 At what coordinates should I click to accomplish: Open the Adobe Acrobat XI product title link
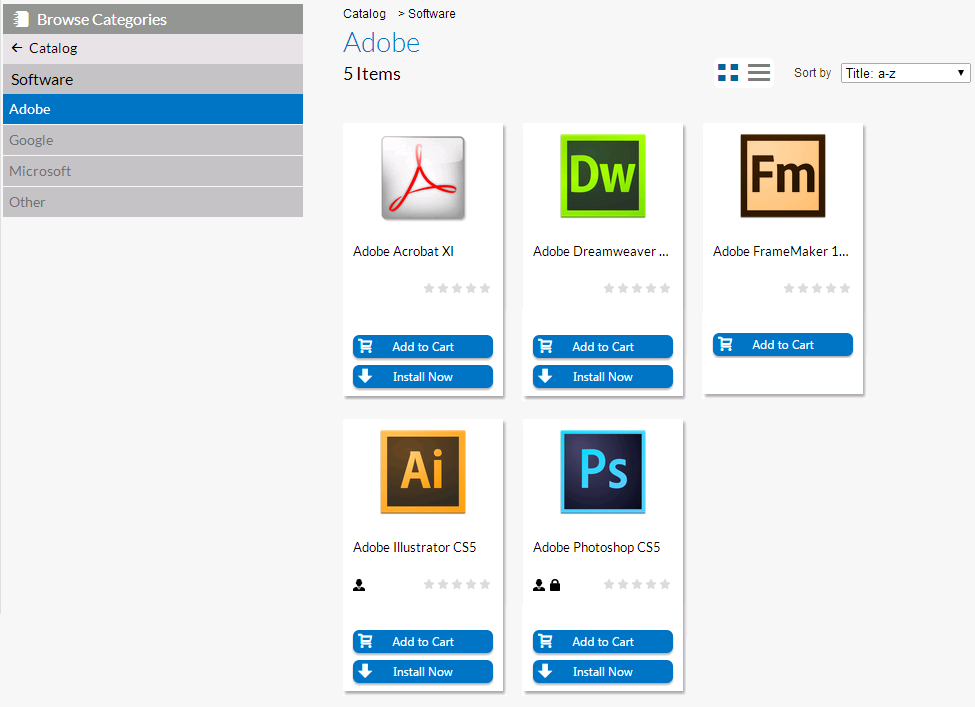click(x=403, y=251)
